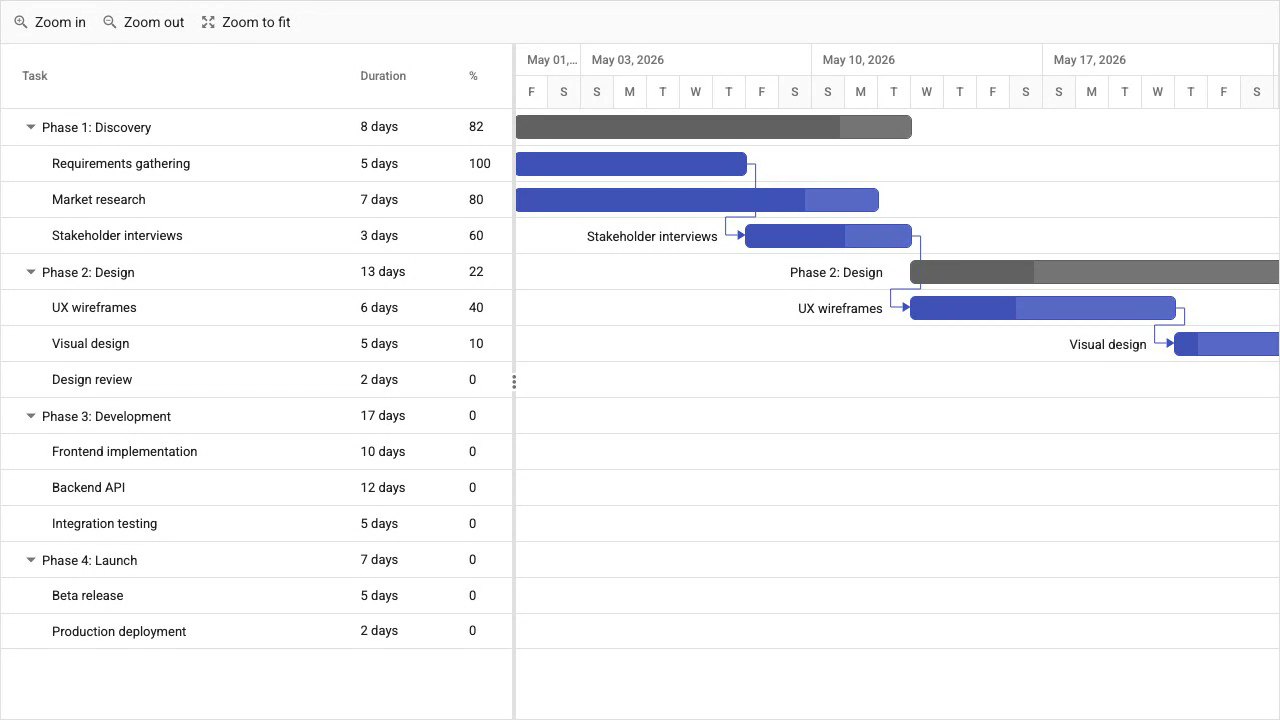
Task: Select the Market research task bar
Action: (x=697, y=200)
